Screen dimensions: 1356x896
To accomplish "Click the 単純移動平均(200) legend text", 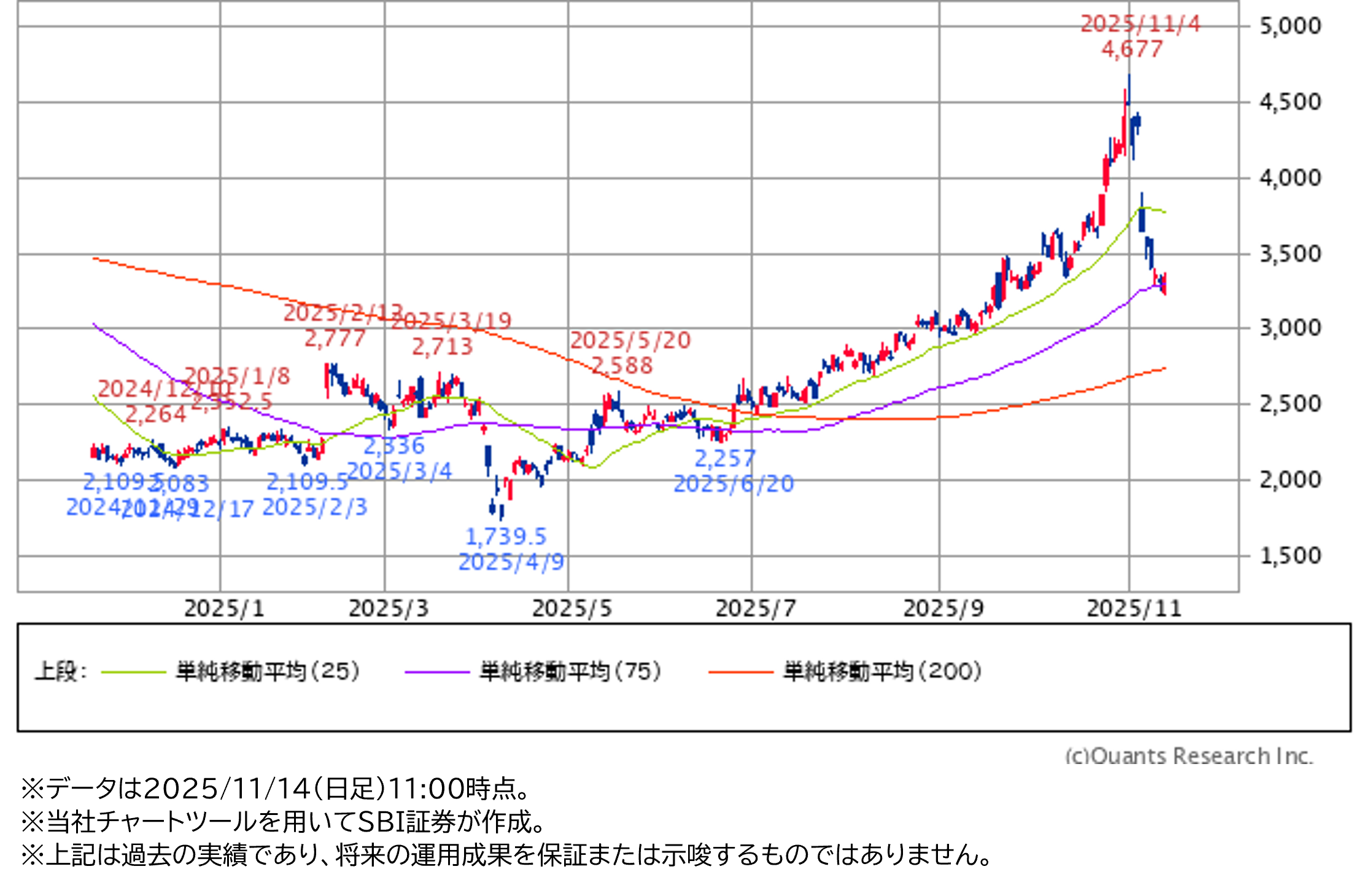I will 882,671.
